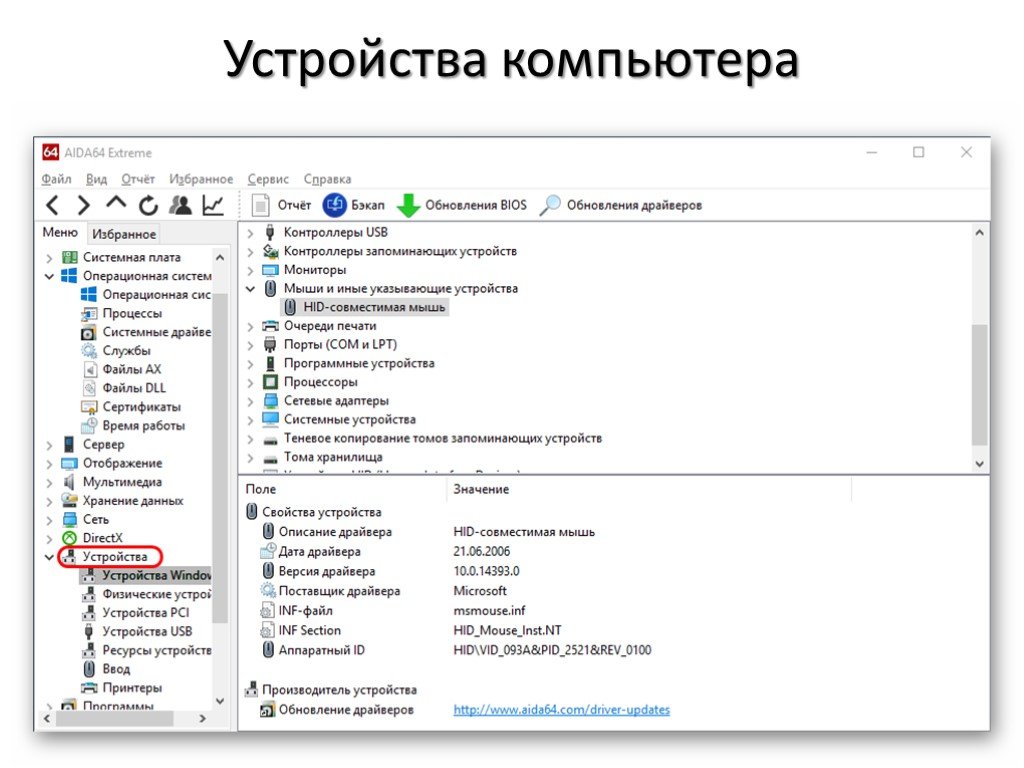Viewport: 1024px width, 768px height.
Task: Click the device list vertical scrollbar
Action: pyautogui.click(x=979, y=385)
